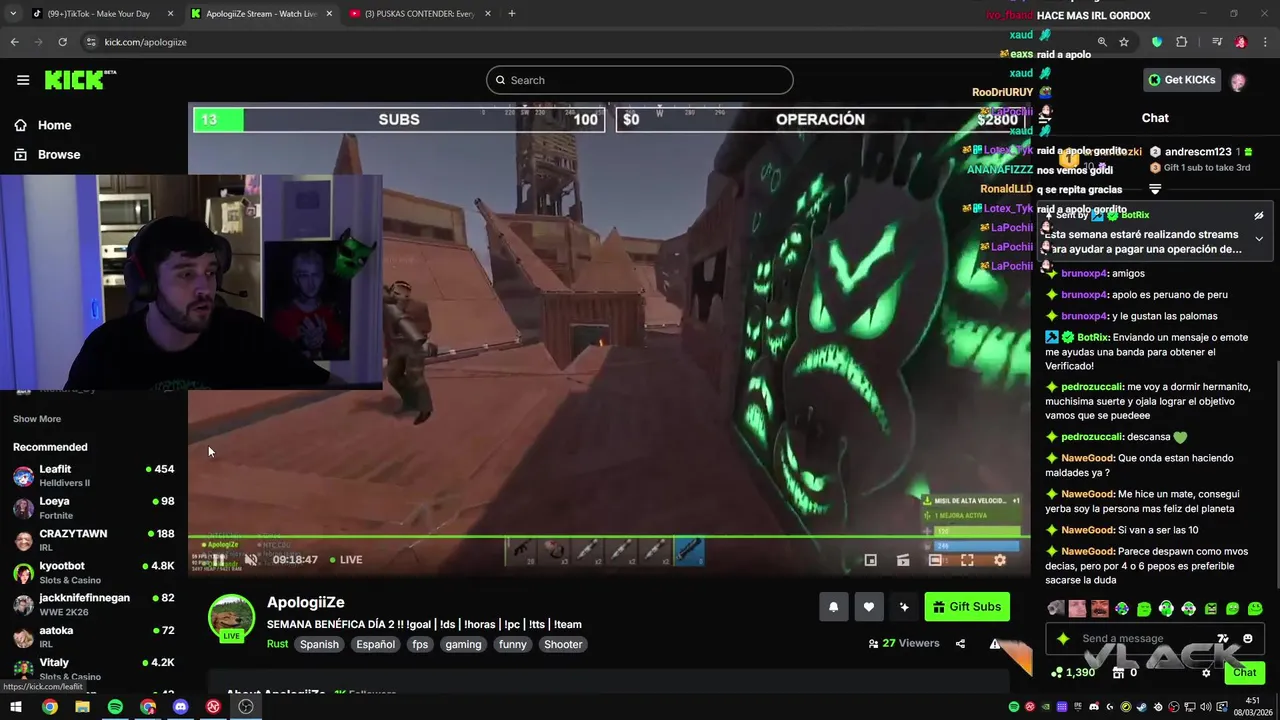Go to Home in sidebar

click(x=42, y=125)
